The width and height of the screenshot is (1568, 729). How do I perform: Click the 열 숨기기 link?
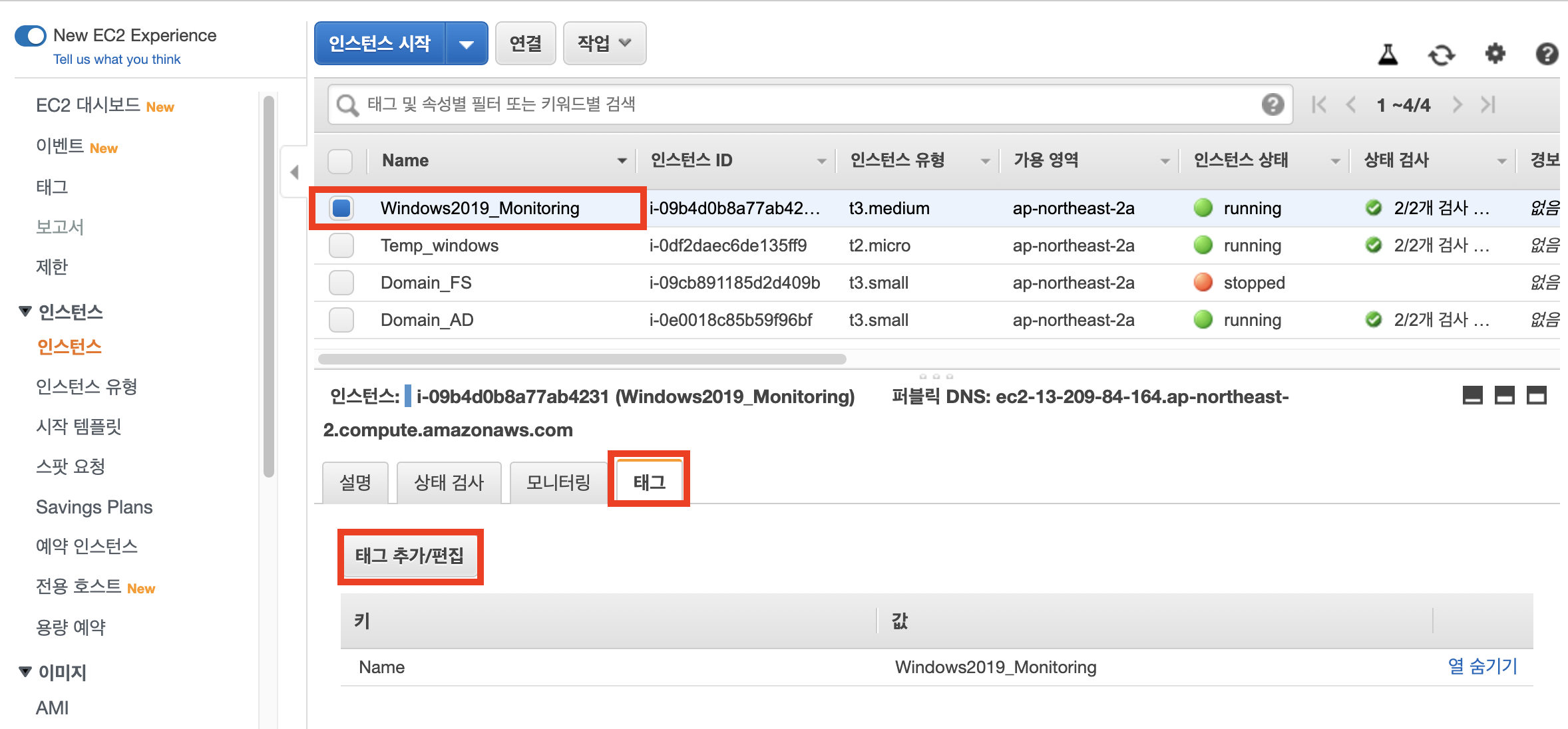[x=1482, y=666]
